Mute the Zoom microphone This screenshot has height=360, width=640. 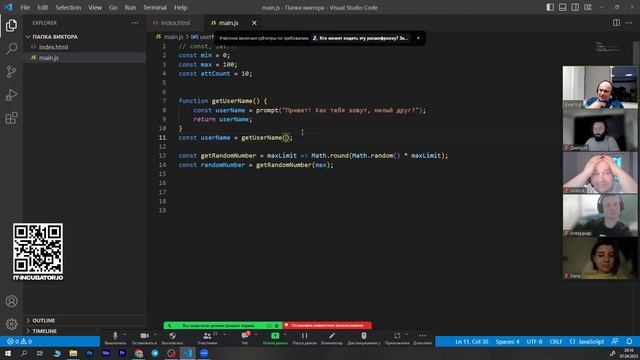(115, 338)
